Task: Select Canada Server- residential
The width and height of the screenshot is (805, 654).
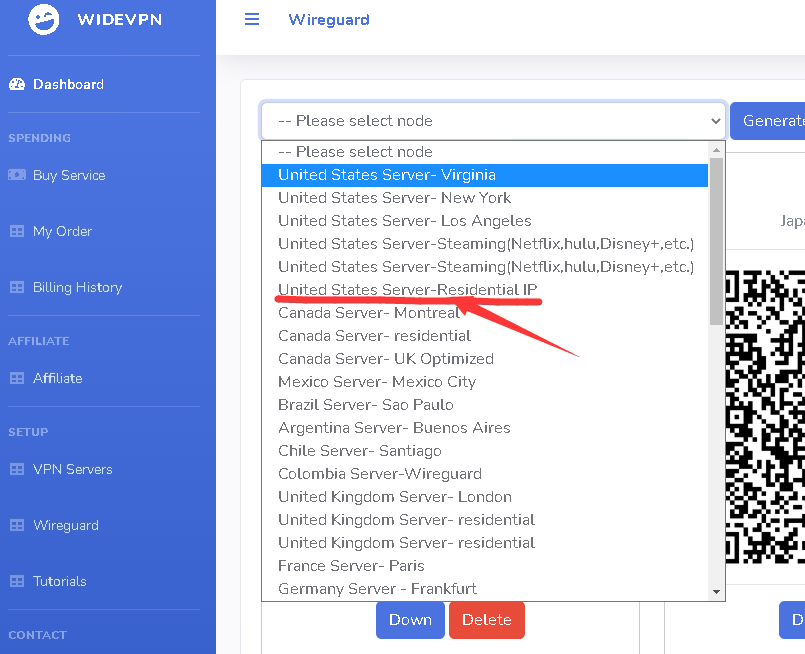Action: coord(485,336)
